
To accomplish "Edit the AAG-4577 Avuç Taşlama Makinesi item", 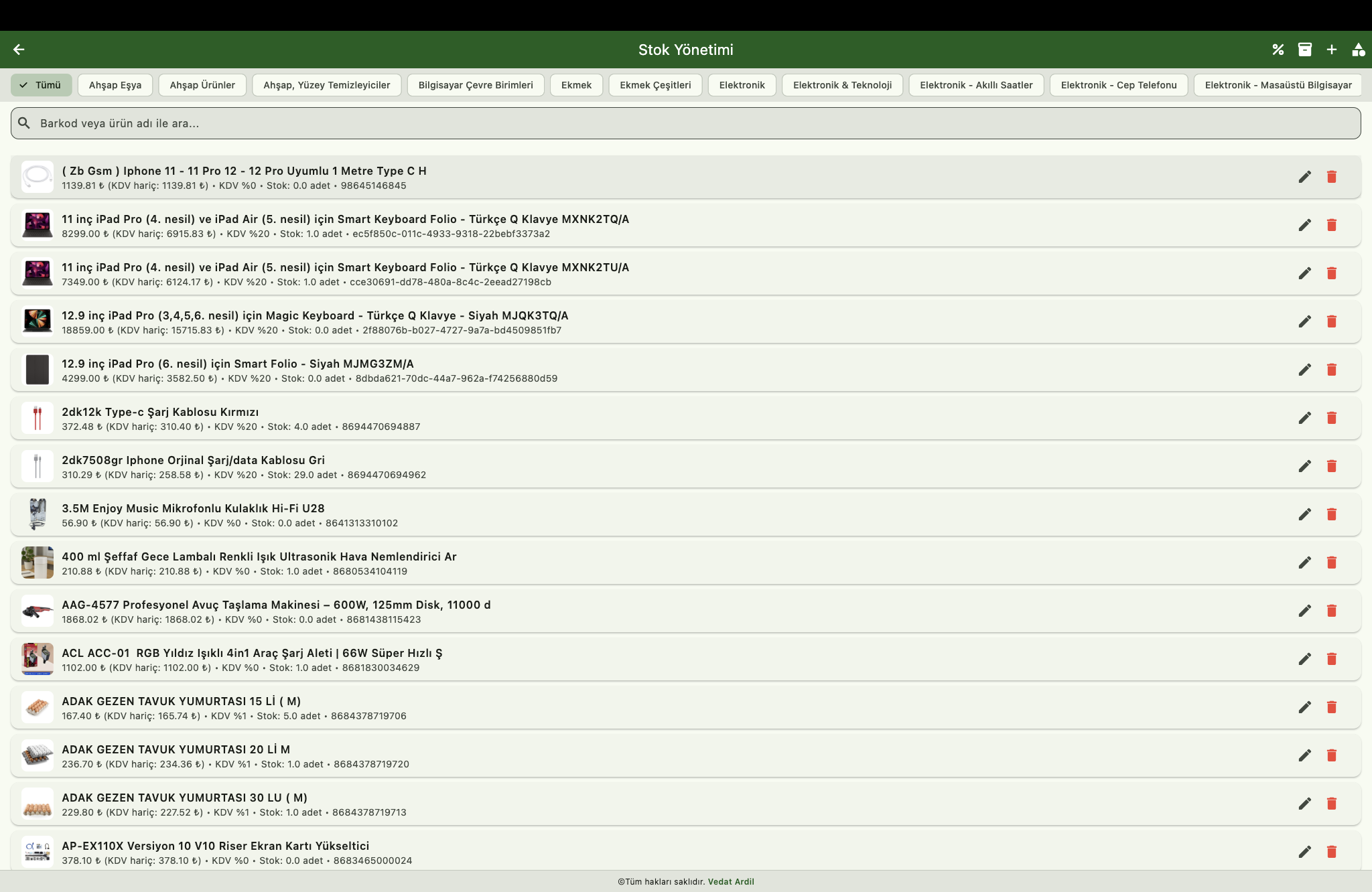I will coord(1304,611).
